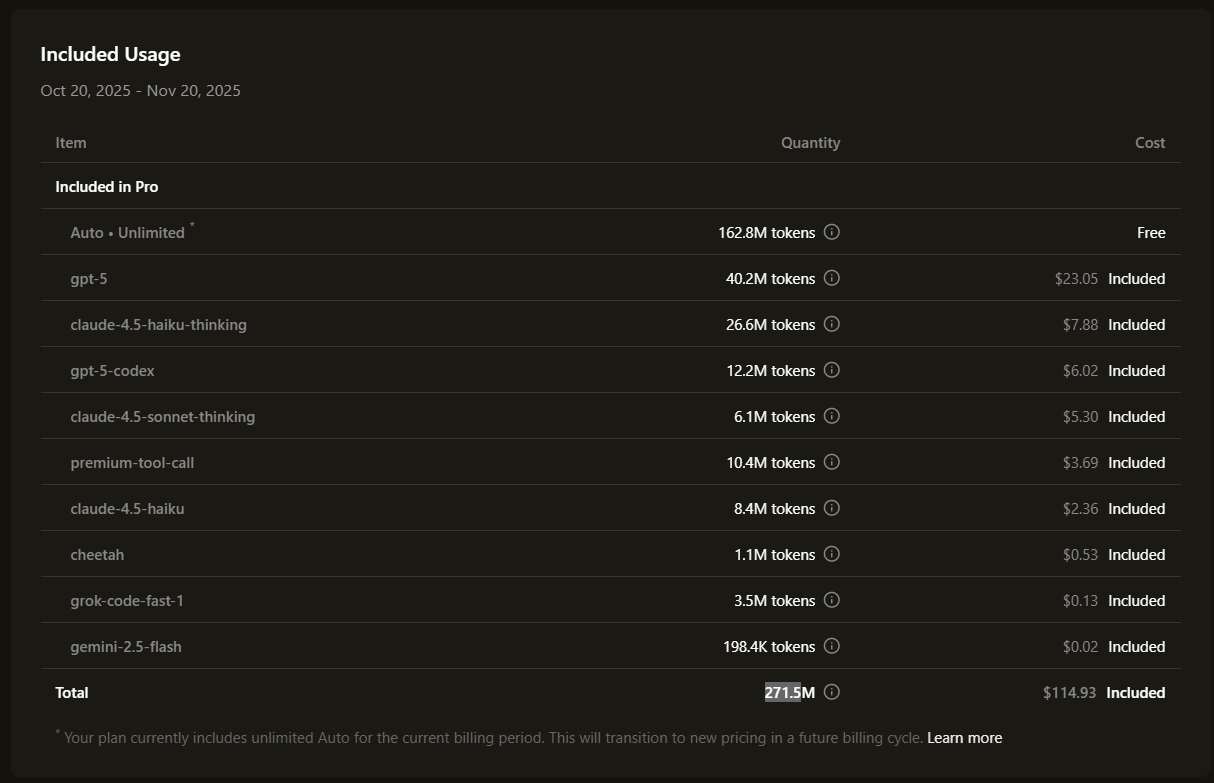This screenshot has height=783, width=1214.
Task: Click the Cost column header
Action: pyautogui.click(x=1150, y=143)
